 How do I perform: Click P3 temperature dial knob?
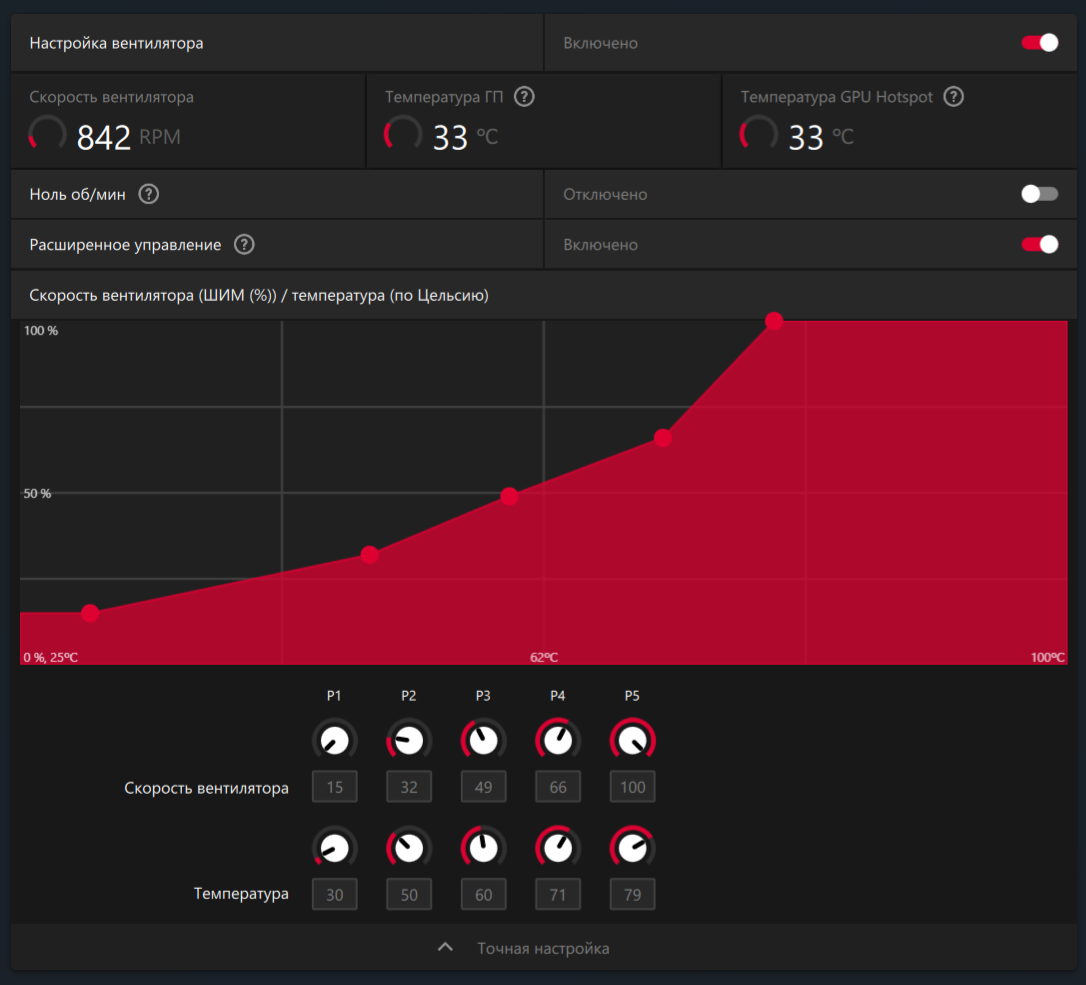pyautogui.click(x=483, y=848)
